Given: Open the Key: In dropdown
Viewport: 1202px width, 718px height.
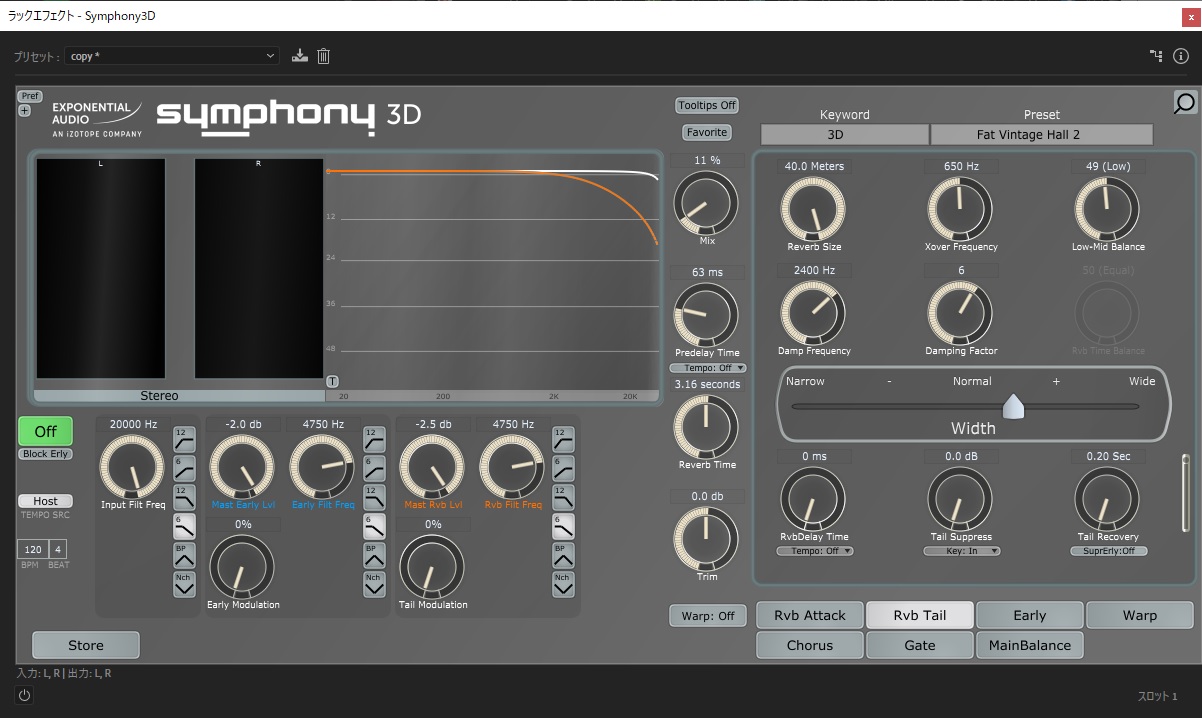Looking at the screenshot, I should [x=961, y=551].
